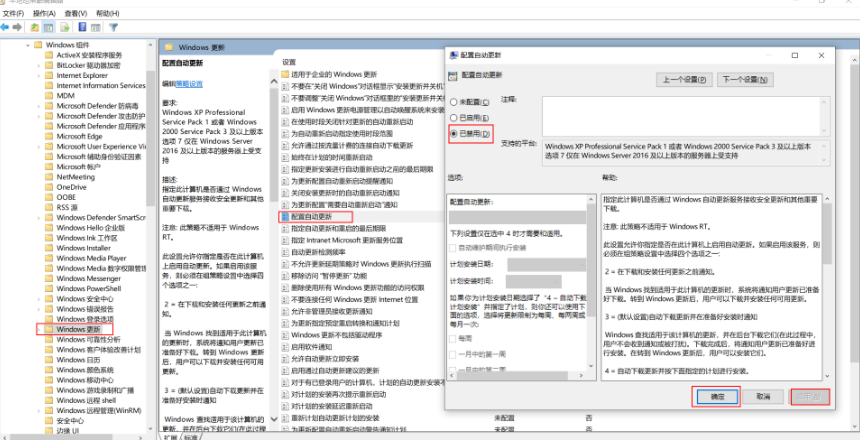Toggle the show/hide action pane icon
Screen dimensions: 860x440
pos(95,27)
